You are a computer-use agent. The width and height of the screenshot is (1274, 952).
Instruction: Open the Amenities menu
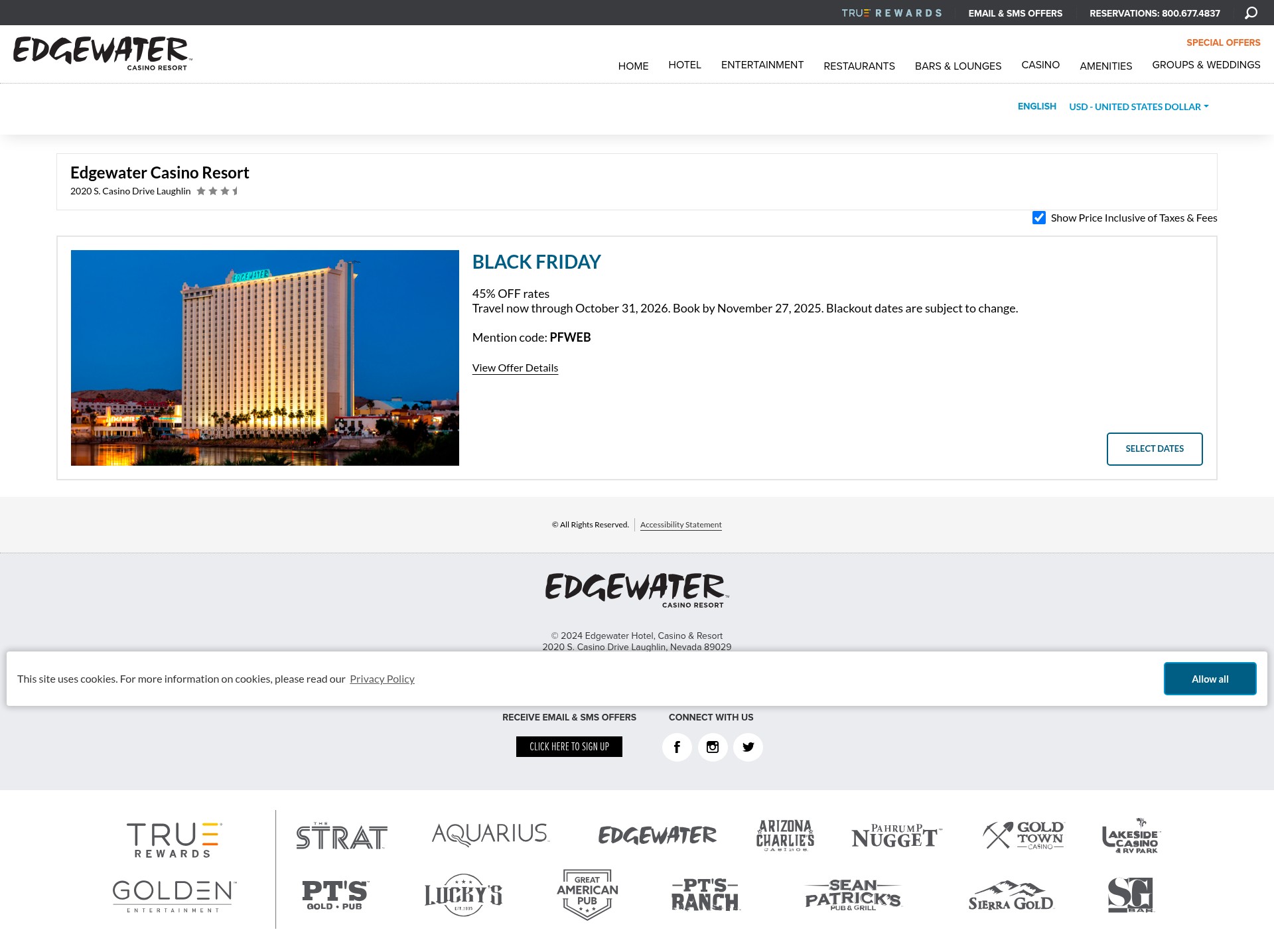pos(1106,66)
